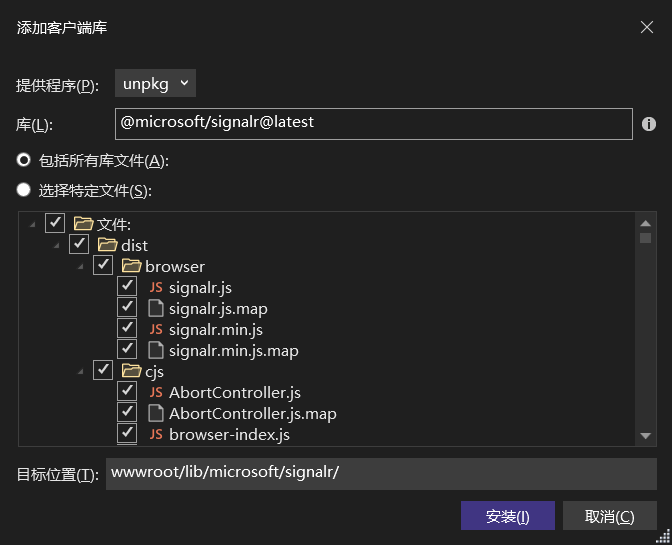Click the file tree scrollbar thumb
This screenshot has width=672, height=545.
click(645, 238)
